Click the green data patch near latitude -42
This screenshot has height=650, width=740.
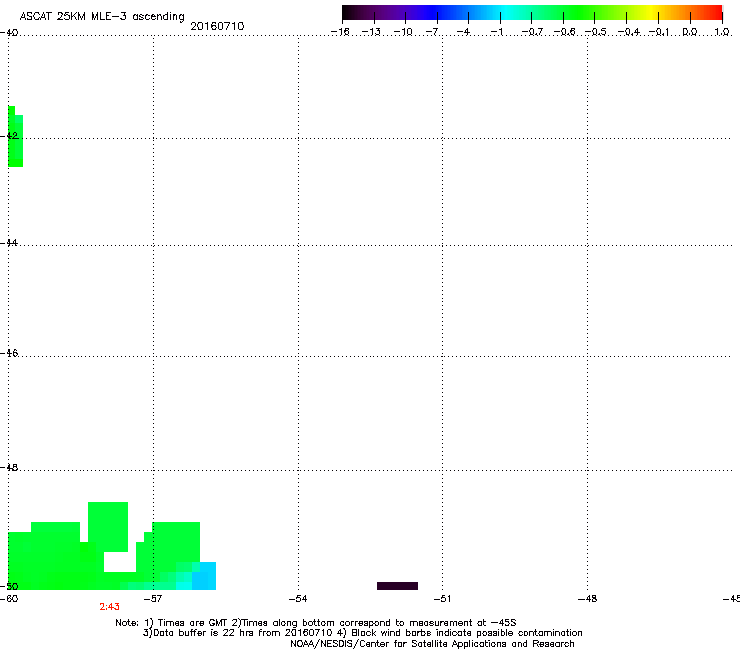pyautogui.click(x=15, y=137)
